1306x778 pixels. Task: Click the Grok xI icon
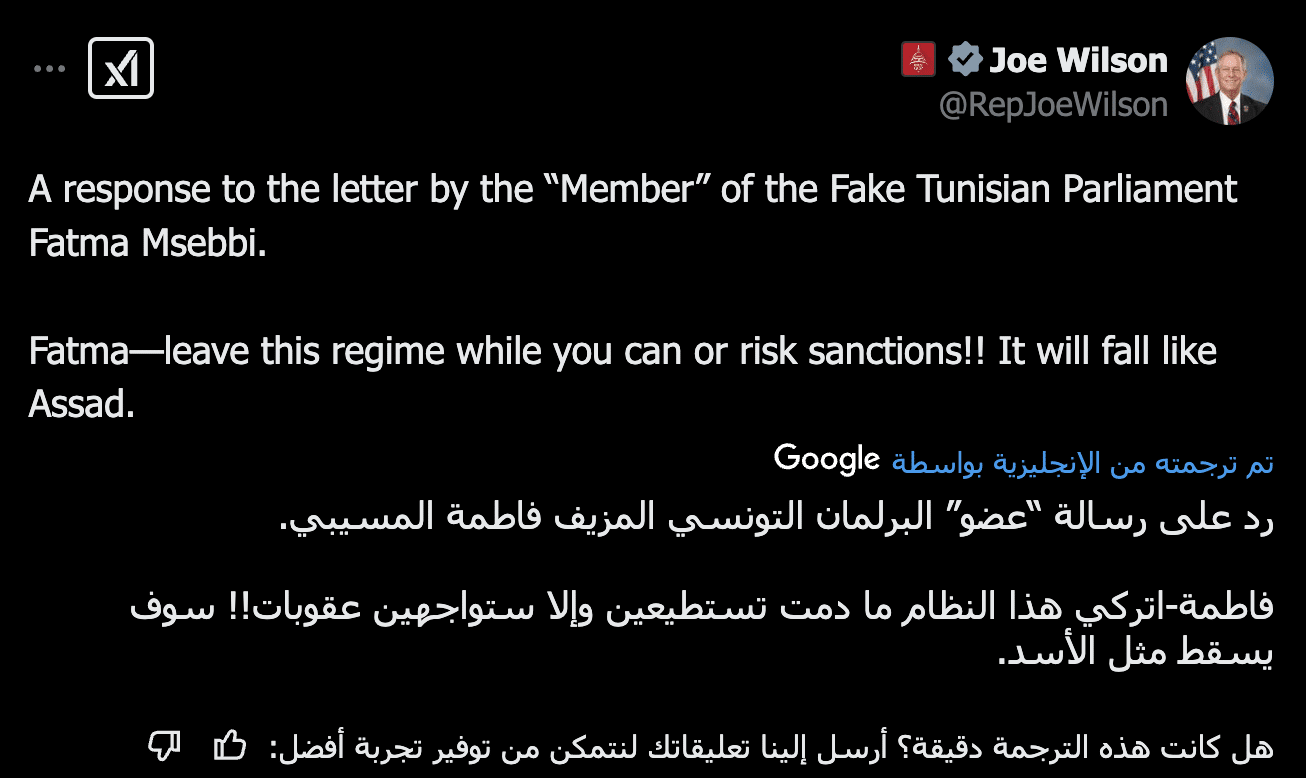pyautogui.click(x=121, y=68)
